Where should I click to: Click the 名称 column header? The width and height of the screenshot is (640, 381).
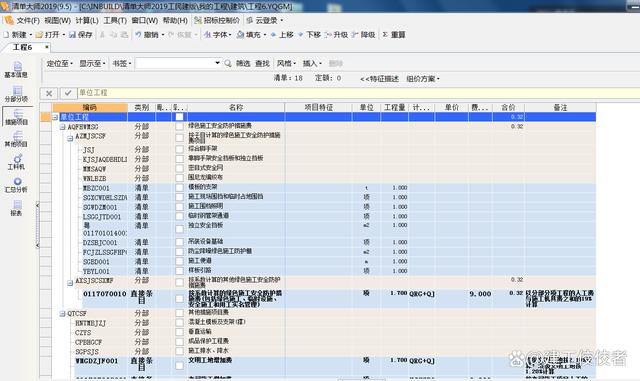pyautogui.click(x=236, y=107)
